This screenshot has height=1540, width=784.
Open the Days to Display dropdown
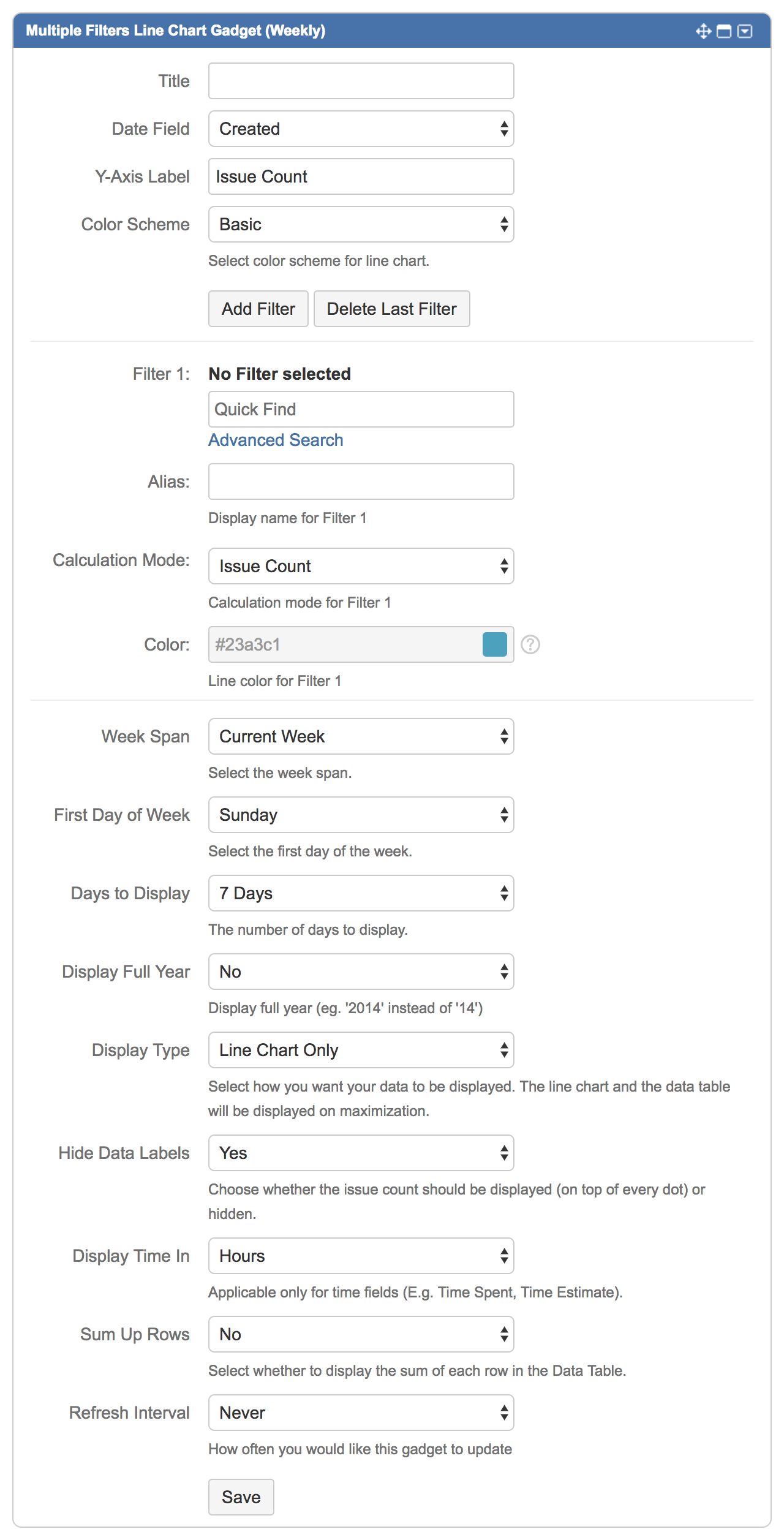(361, 893)
